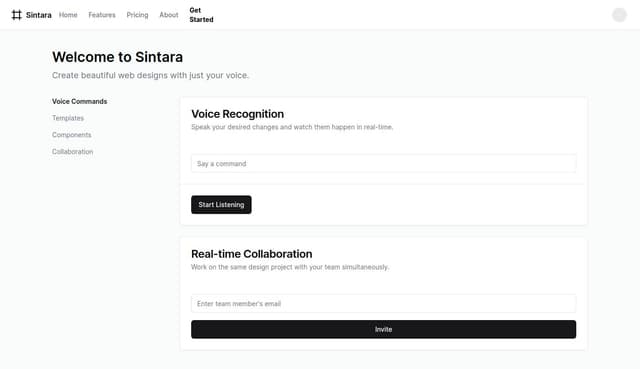The image size is (640, 369).
Task: Open the user avatar in the top right
Action: click(x=619, y=15)
